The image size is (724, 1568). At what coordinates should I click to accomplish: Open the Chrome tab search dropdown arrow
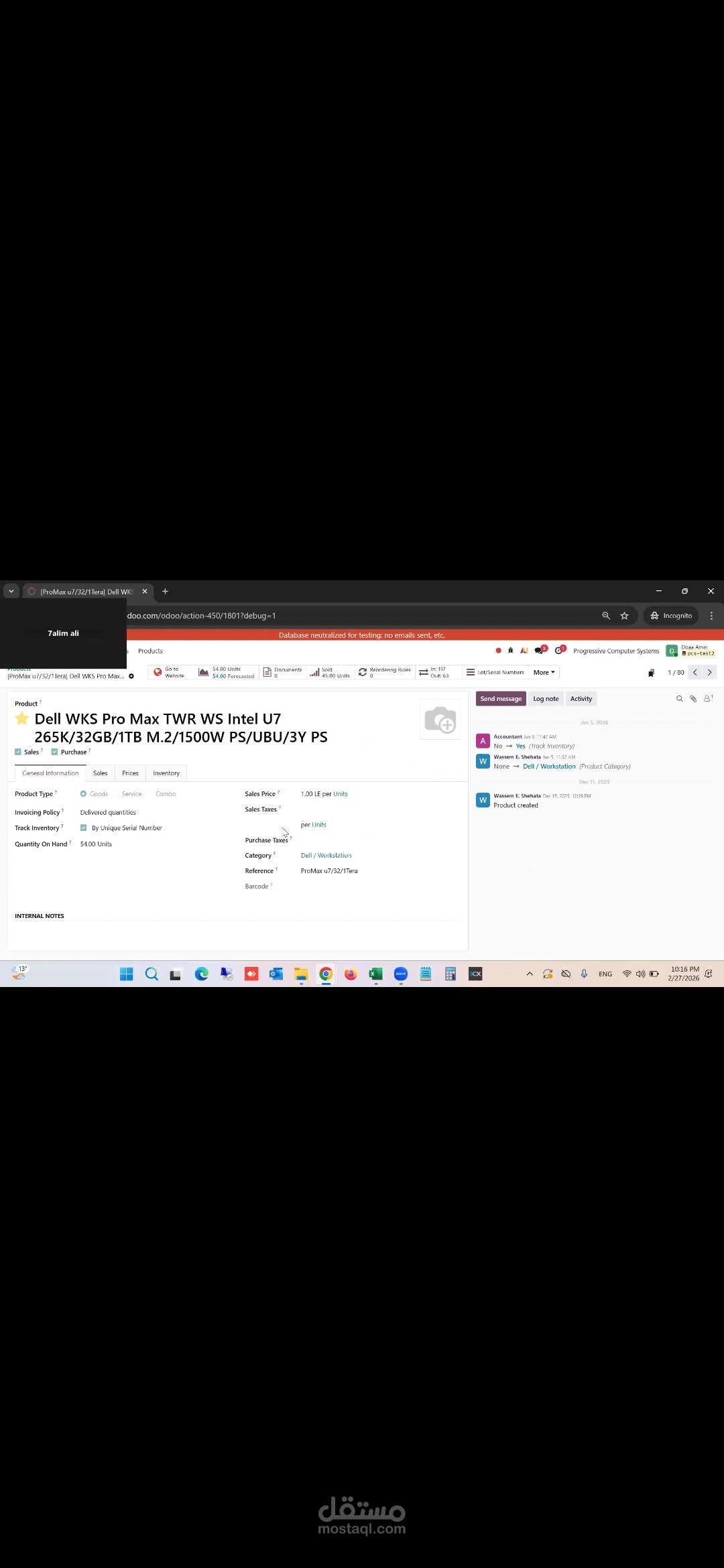click(x=11, y=591)
